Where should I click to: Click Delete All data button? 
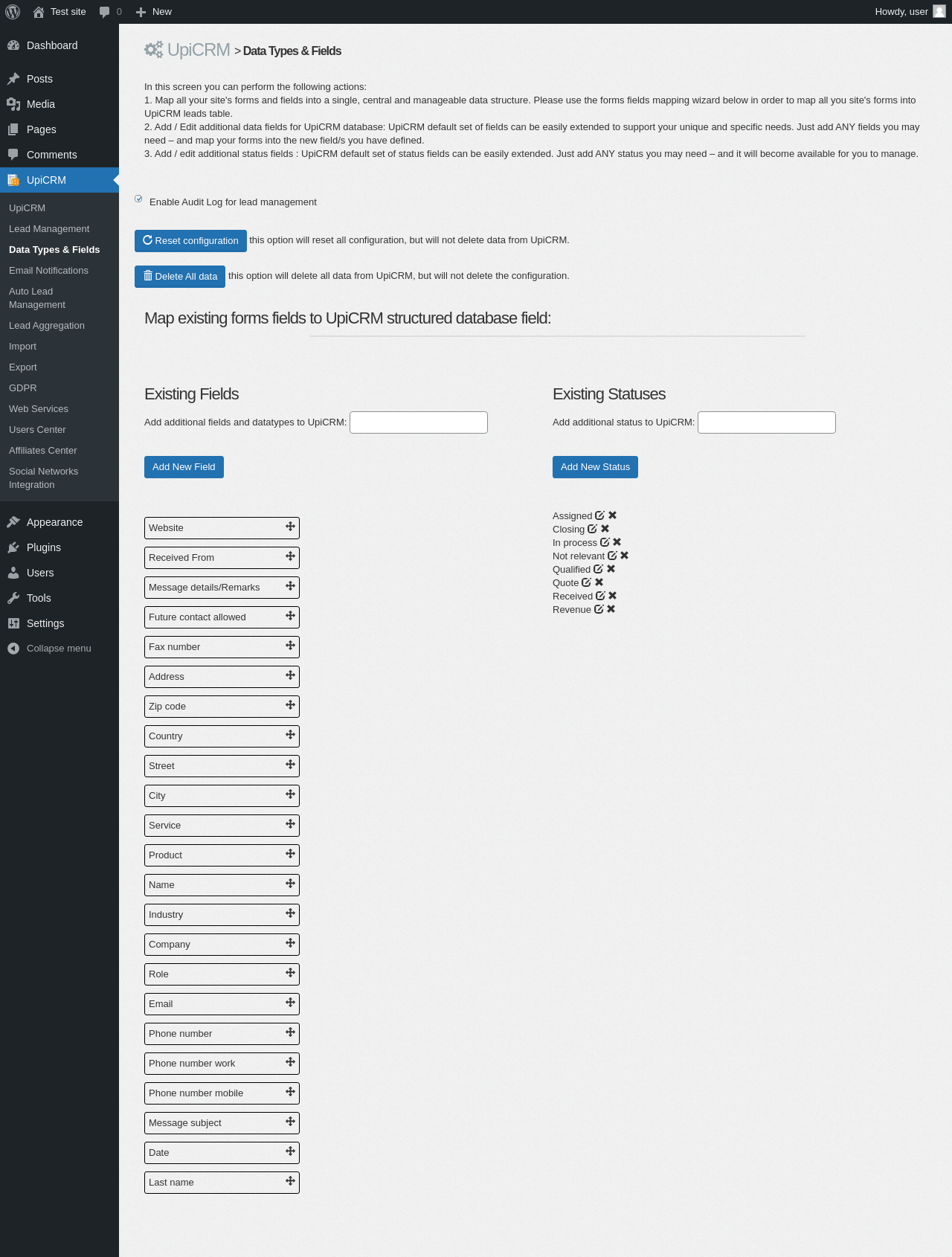[180, 277]
